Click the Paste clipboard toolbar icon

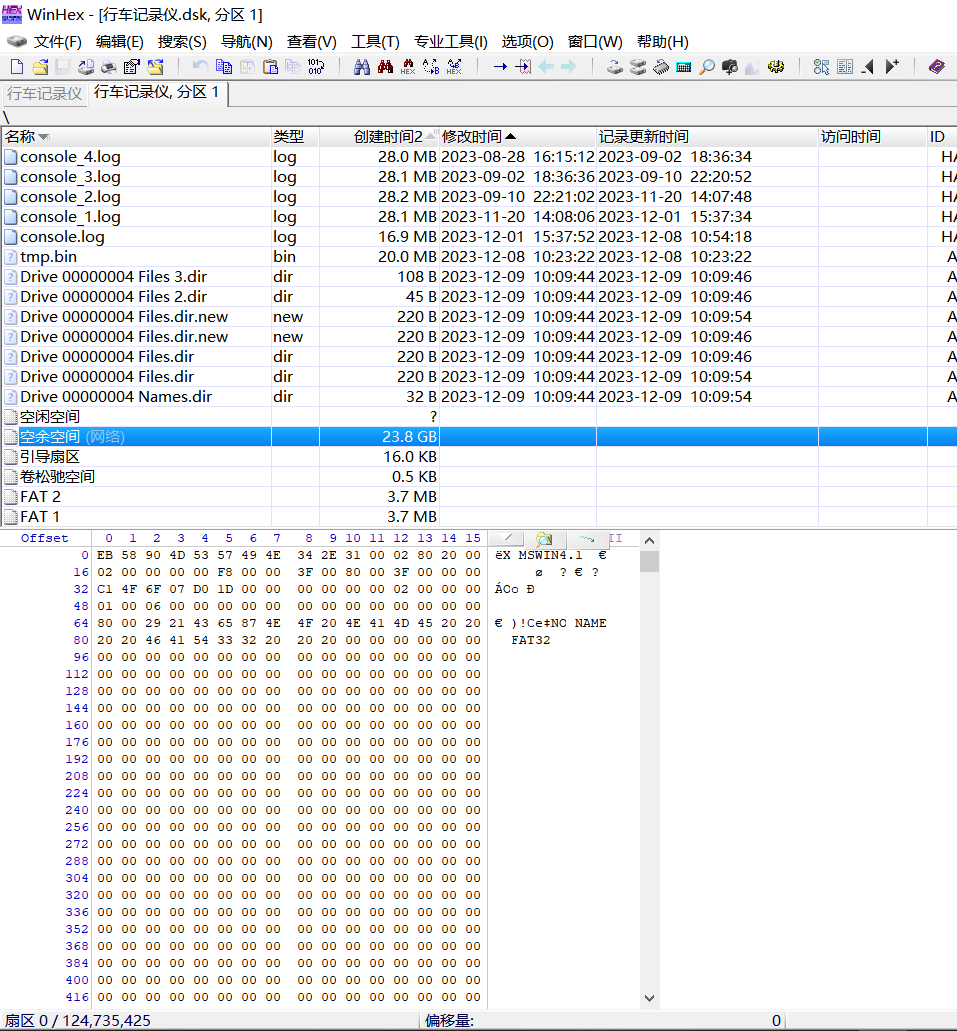[x=270, y=66]
